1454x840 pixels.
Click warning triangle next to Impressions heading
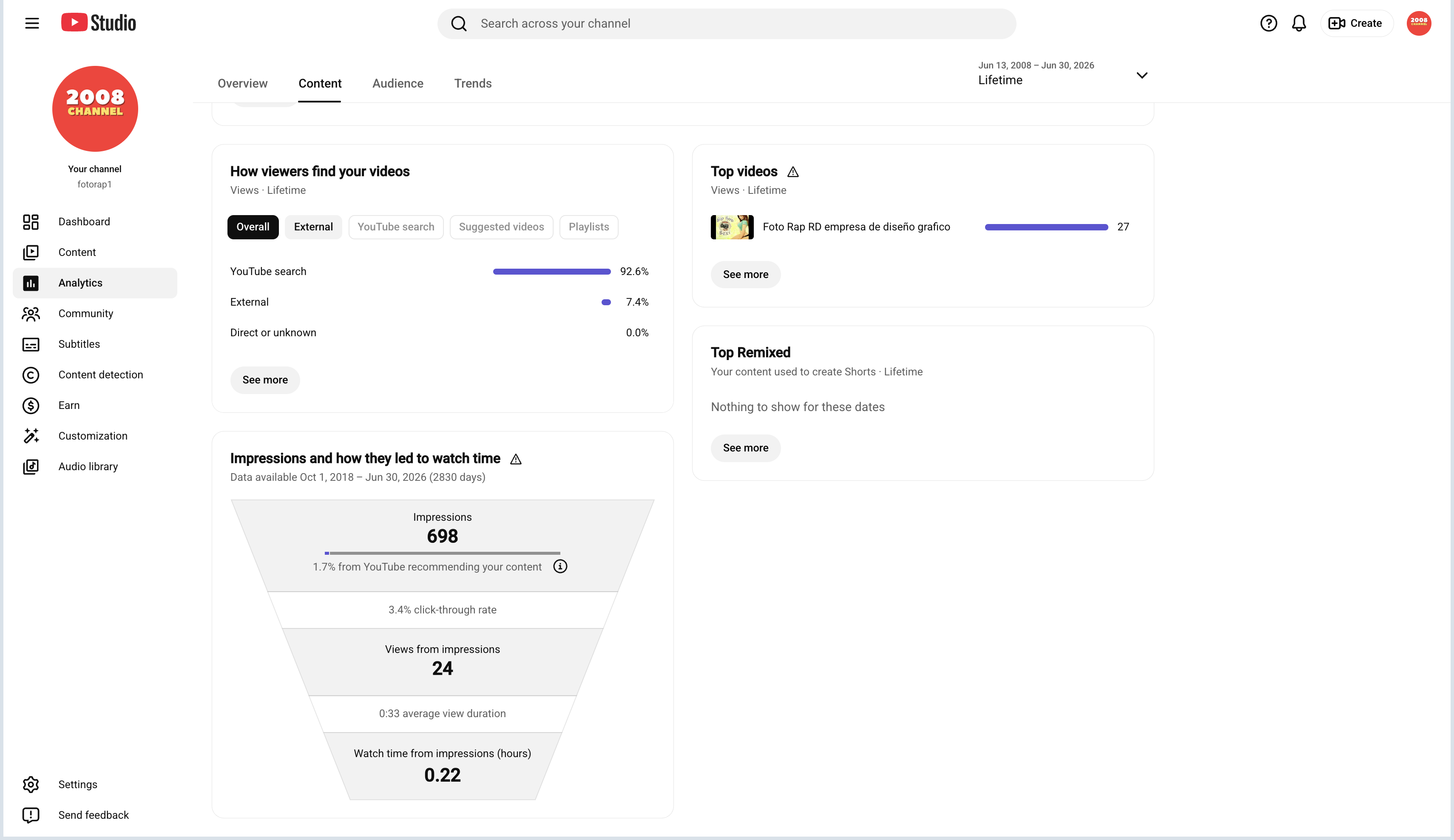(516, 459)
